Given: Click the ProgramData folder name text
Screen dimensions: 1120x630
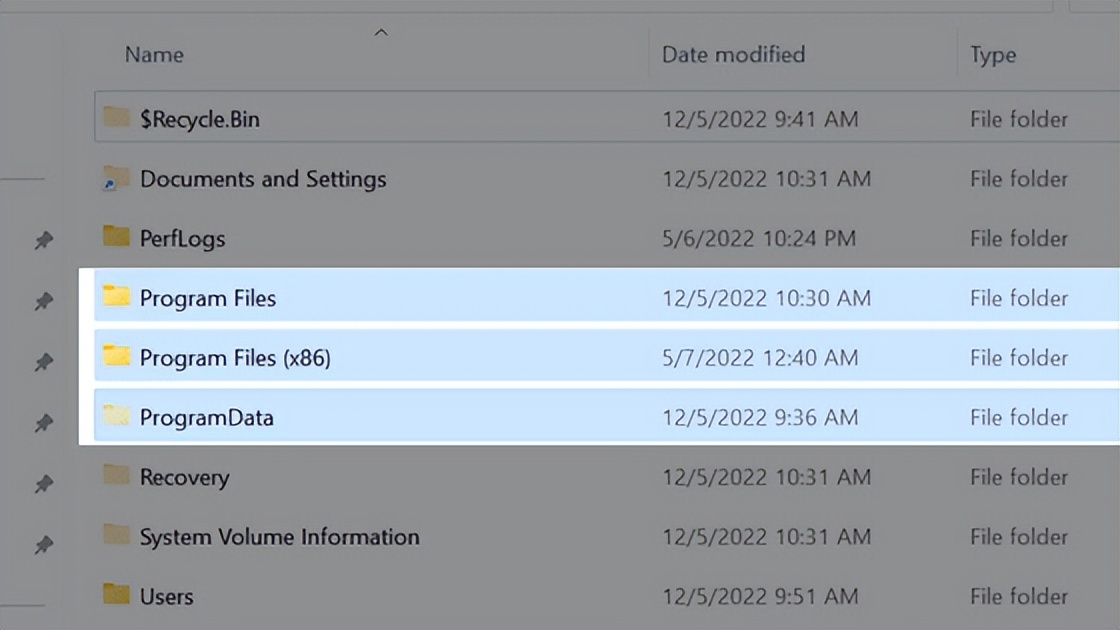Looking at the screenshot, I should [209, 417].
